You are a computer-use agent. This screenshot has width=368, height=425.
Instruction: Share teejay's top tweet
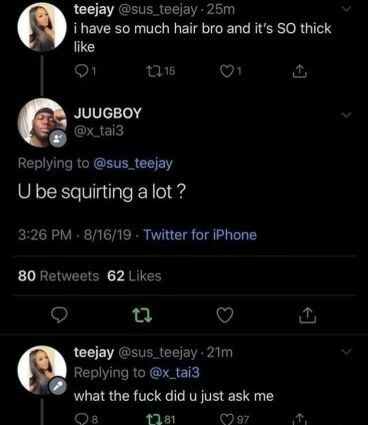(299, 71)
